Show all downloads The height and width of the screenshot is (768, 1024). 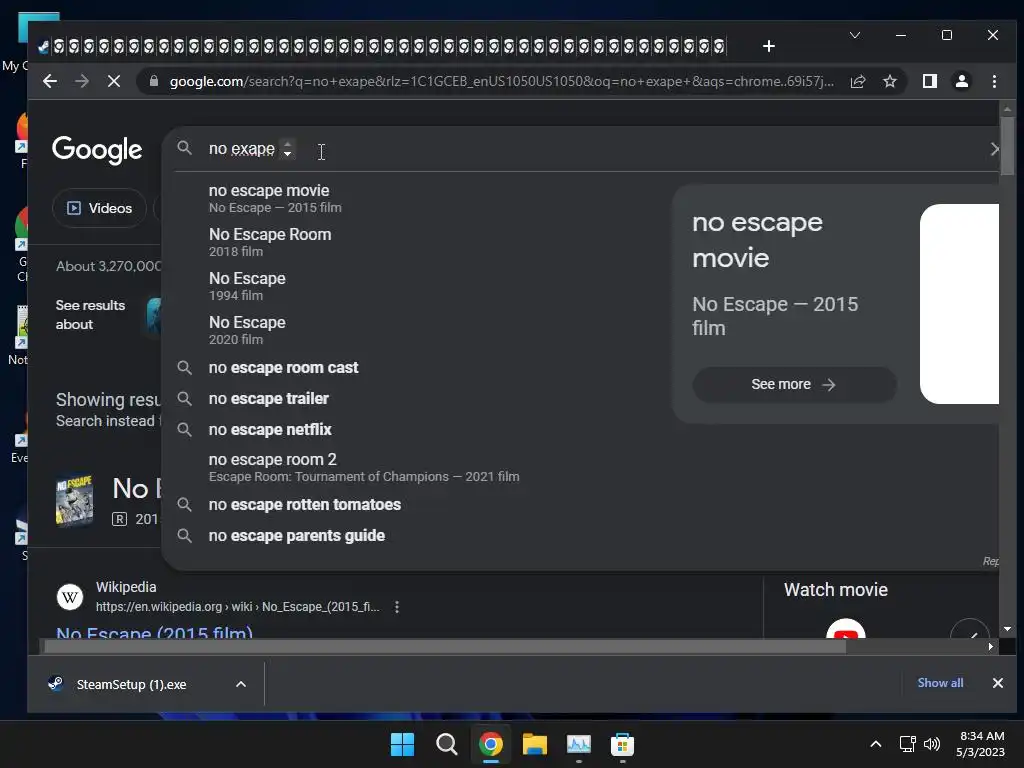940,682
